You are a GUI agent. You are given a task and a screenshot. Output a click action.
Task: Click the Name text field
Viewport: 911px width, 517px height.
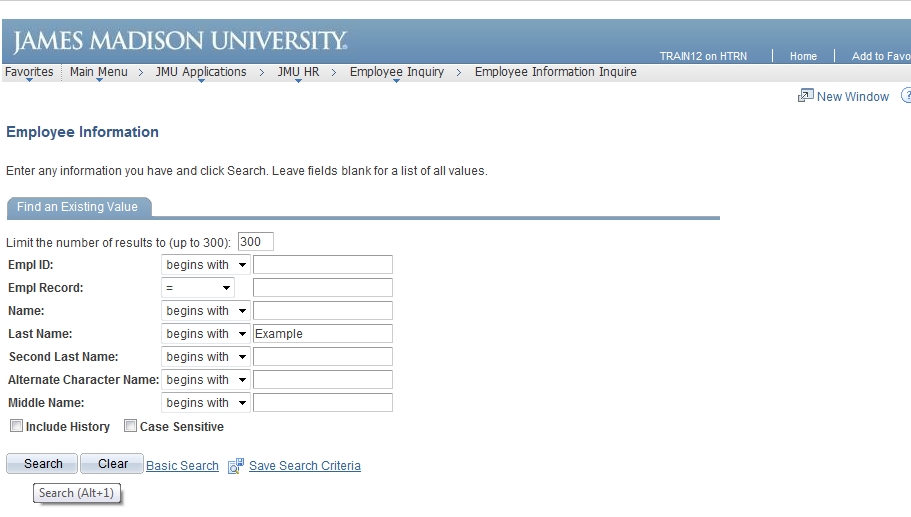click(x=322, y=311)
